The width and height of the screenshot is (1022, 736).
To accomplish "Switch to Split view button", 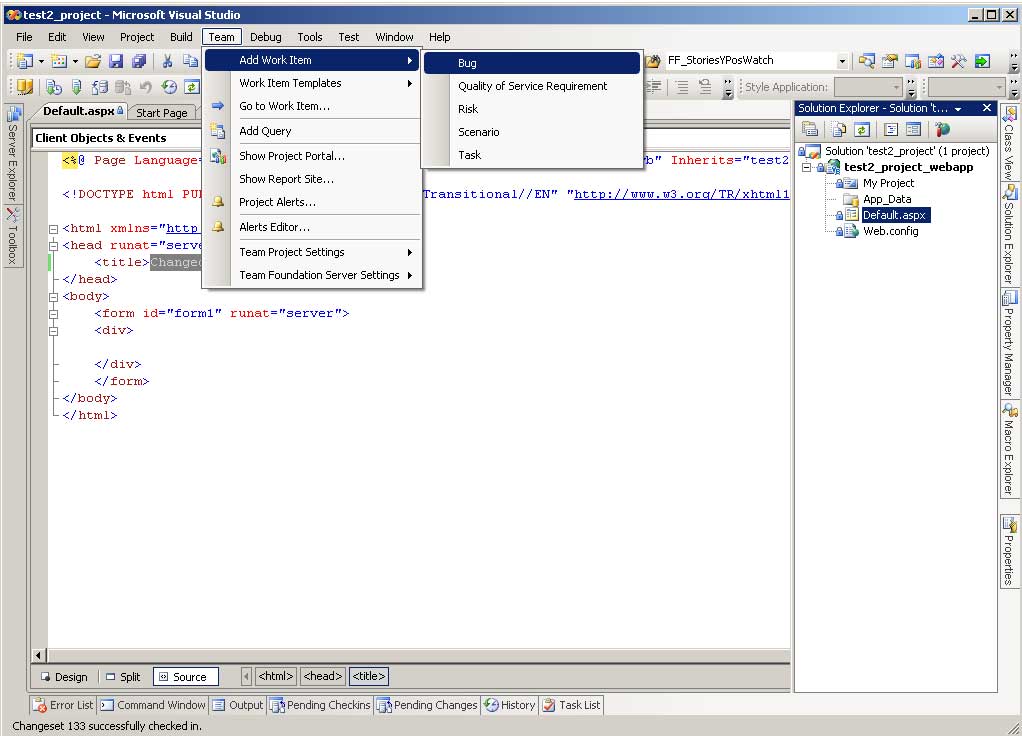I will tap(123, 677).
